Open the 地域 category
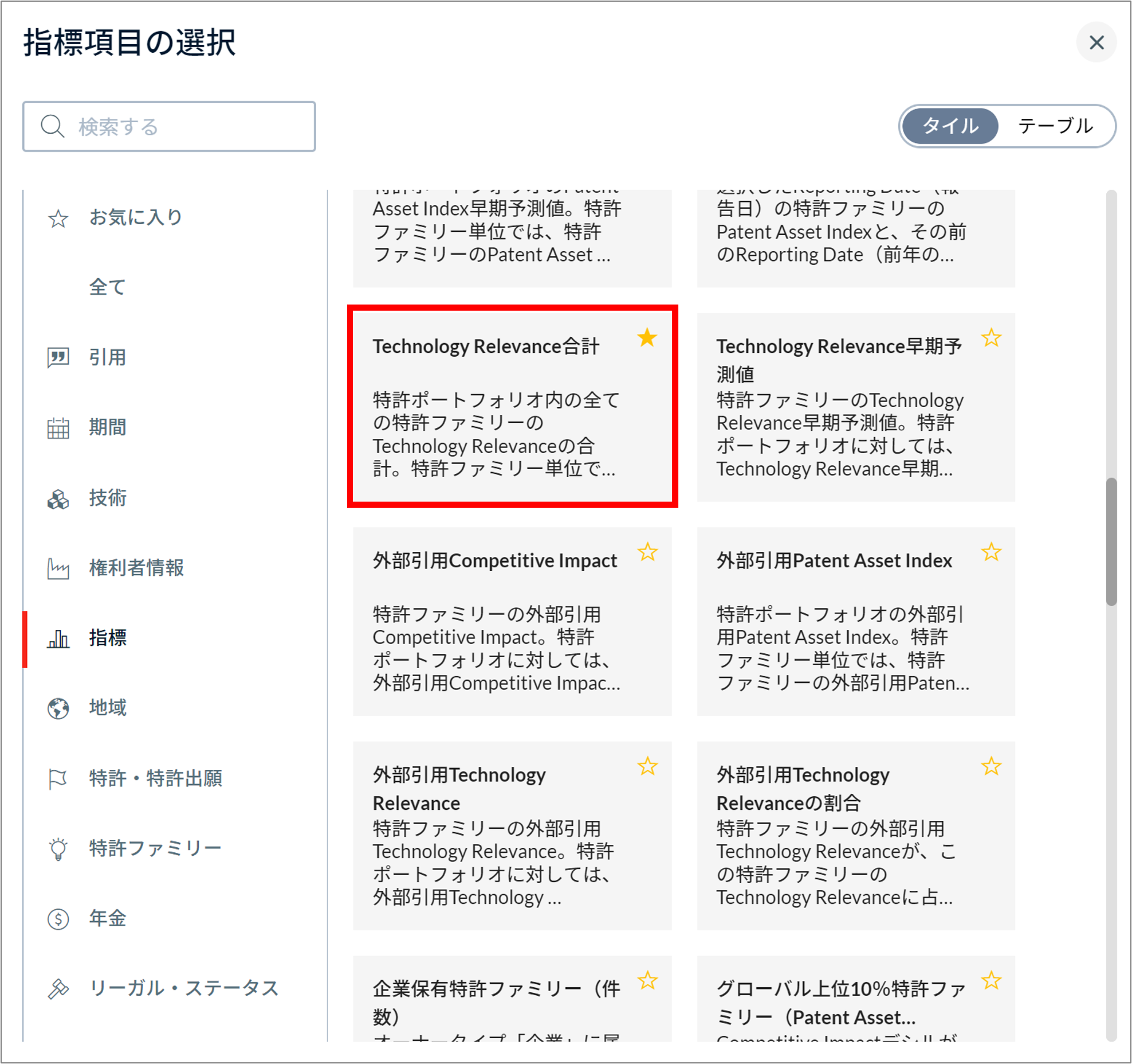The image size is (1132, 1064). 107,708
